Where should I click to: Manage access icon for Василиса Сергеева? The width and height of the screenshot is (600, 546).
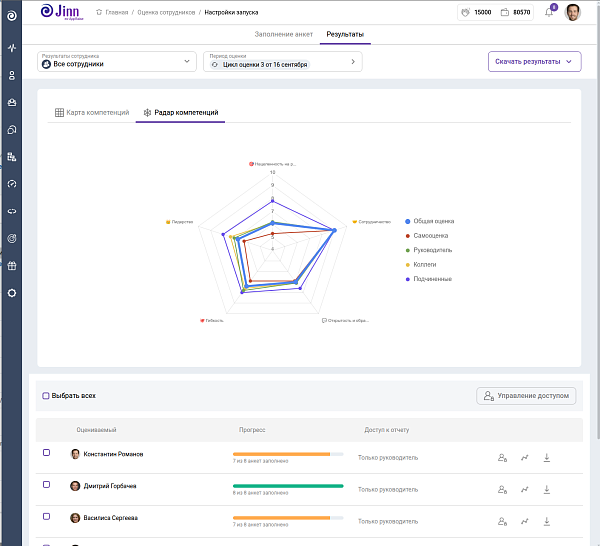pyautogui.click(x=502, y=521)
